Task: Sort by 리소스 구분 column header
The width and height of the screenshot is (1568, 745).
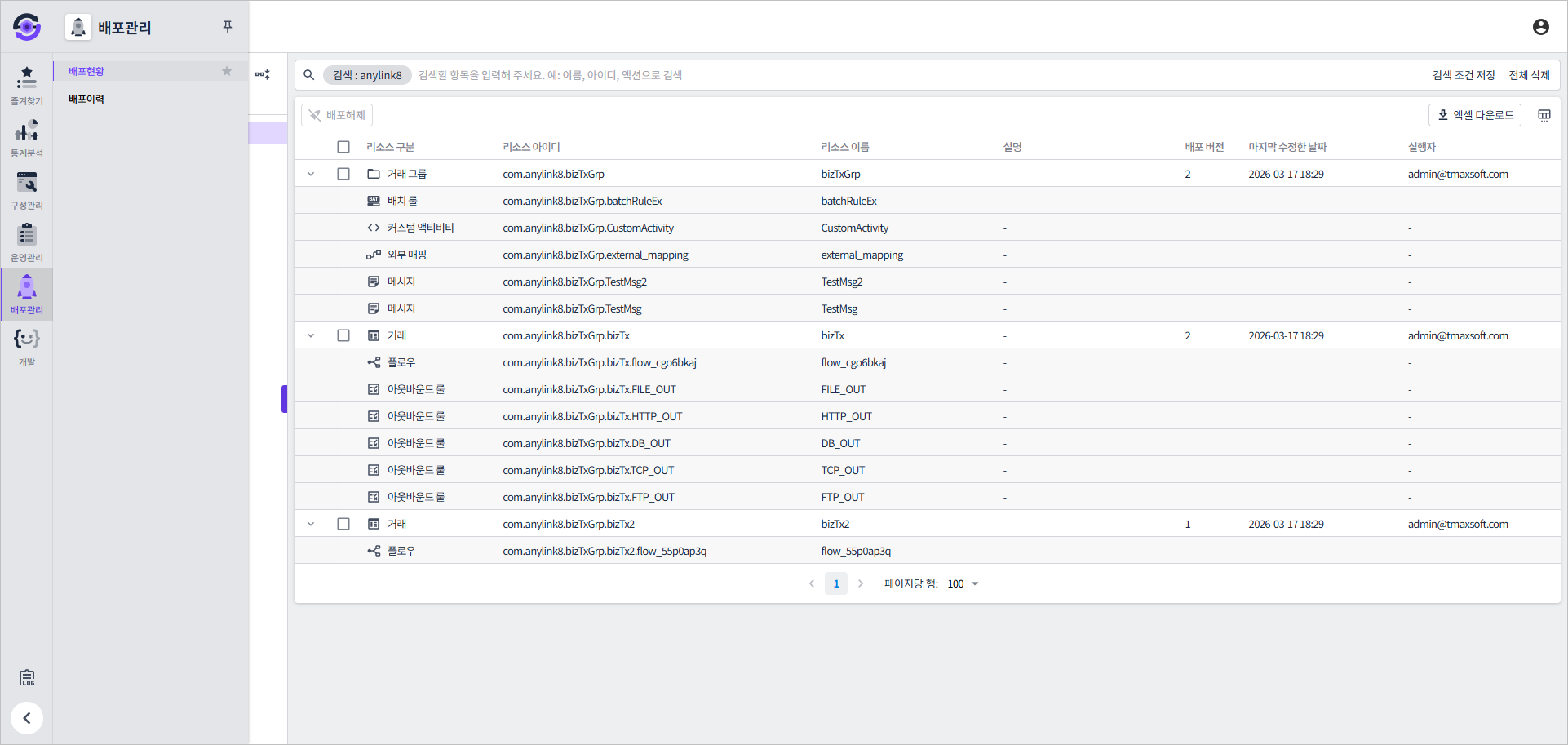Action: (x=391, y=147)
